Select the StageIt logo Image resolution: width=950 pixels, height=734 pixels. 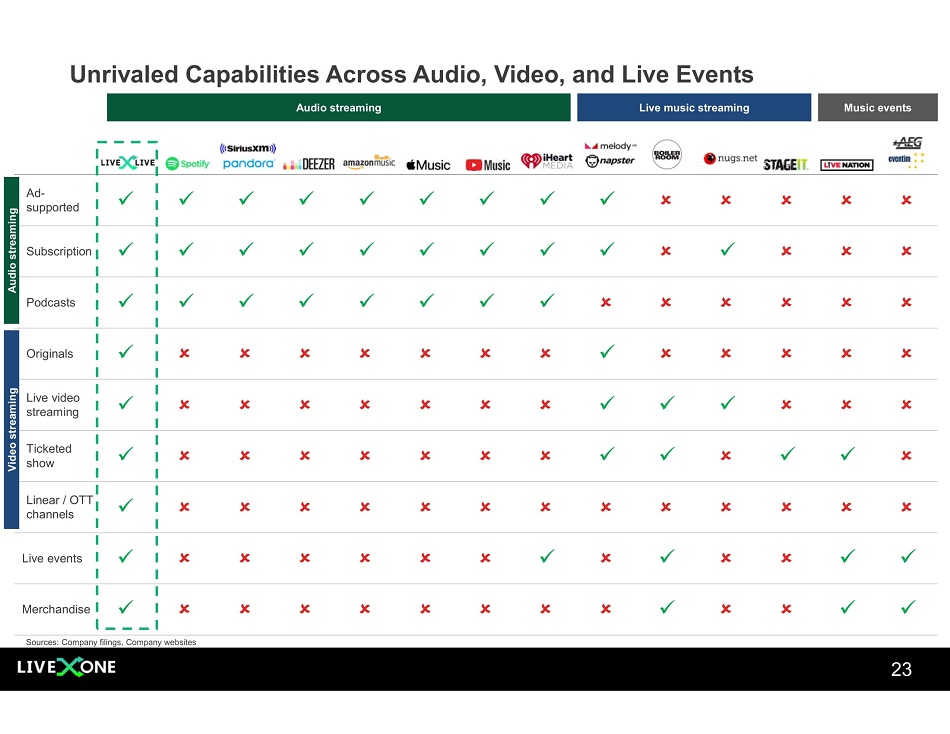coord(785,164)
